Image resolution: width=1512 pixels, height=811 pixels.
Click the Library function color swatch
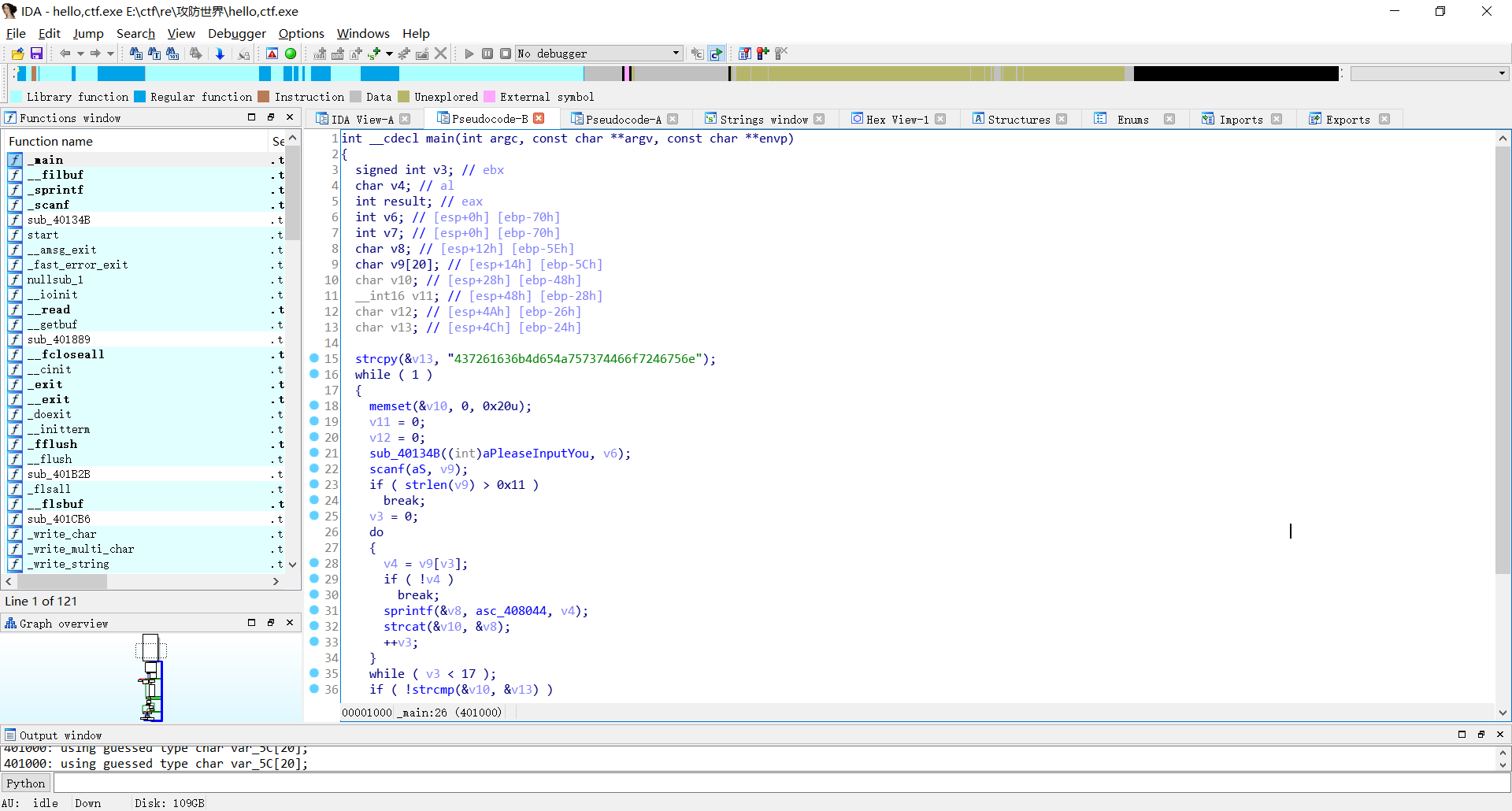click(17, 97)
